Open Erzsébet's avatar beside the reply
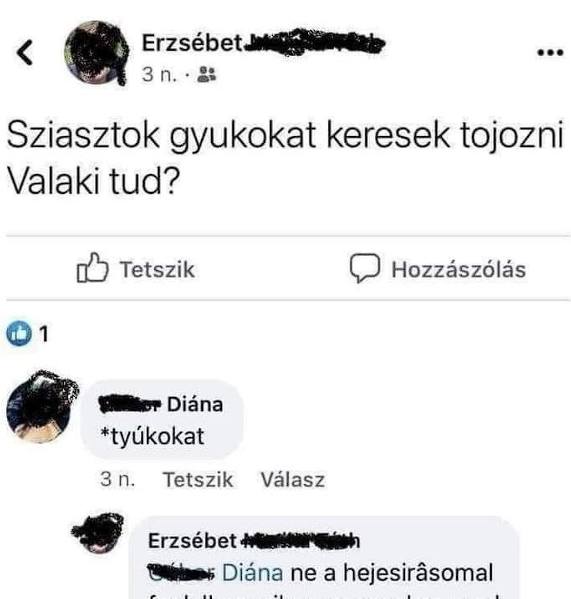 pyautogui.click(x=99, y=533)
